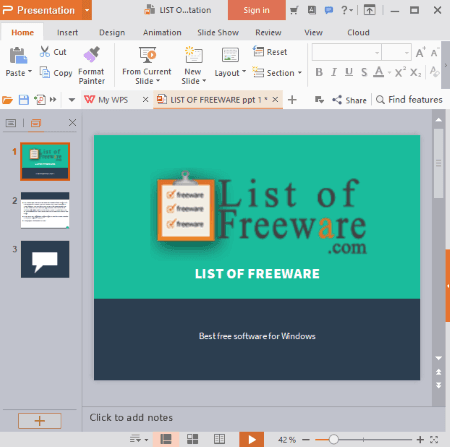Toggle Italic formatting

click(334, 72)
